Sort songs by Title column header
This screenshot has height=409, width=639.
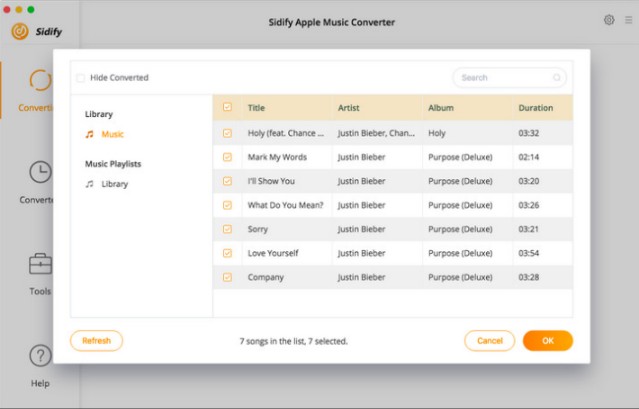pyautogui.click(x=257, y=107)
